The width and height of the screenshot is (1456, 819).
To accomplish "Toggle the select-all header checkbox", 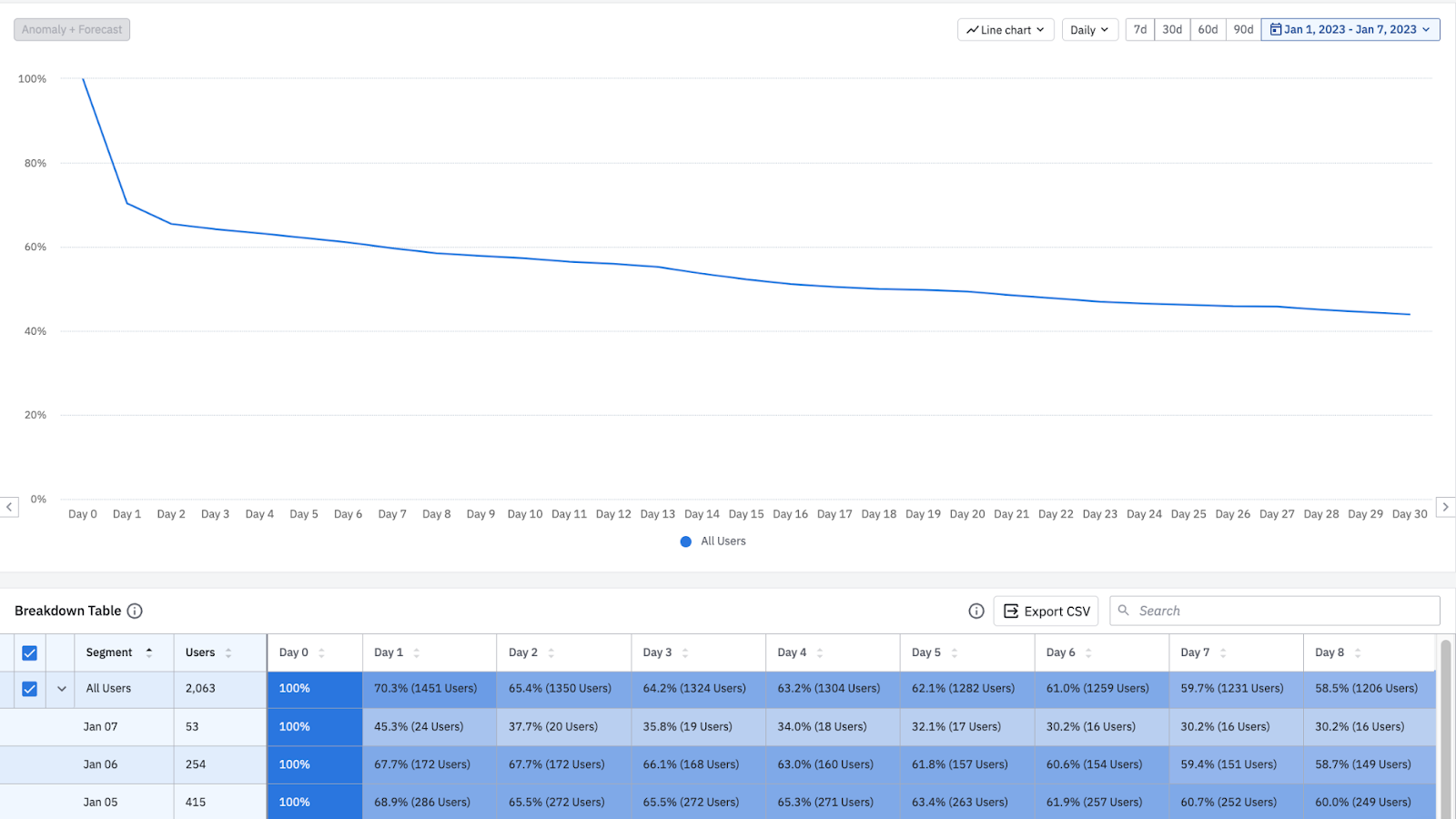I will (x=29, y=652).
